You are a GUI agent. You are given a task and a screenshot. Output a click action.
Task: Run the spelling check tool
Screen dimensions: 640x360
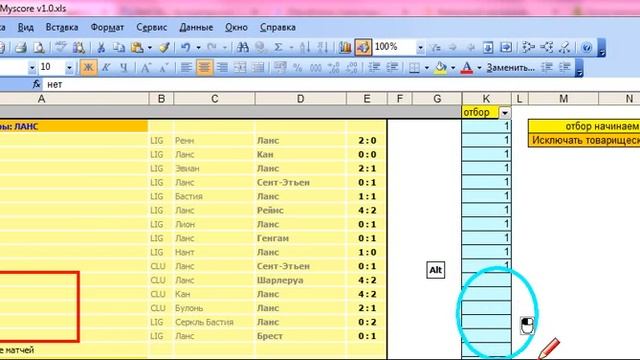pos(61,48)
